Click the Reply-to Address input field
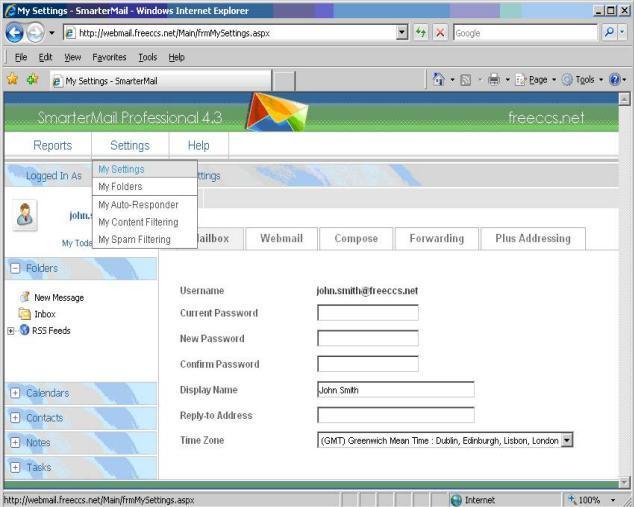The width and height of the screenshot is (634, 507). (395, 415)
